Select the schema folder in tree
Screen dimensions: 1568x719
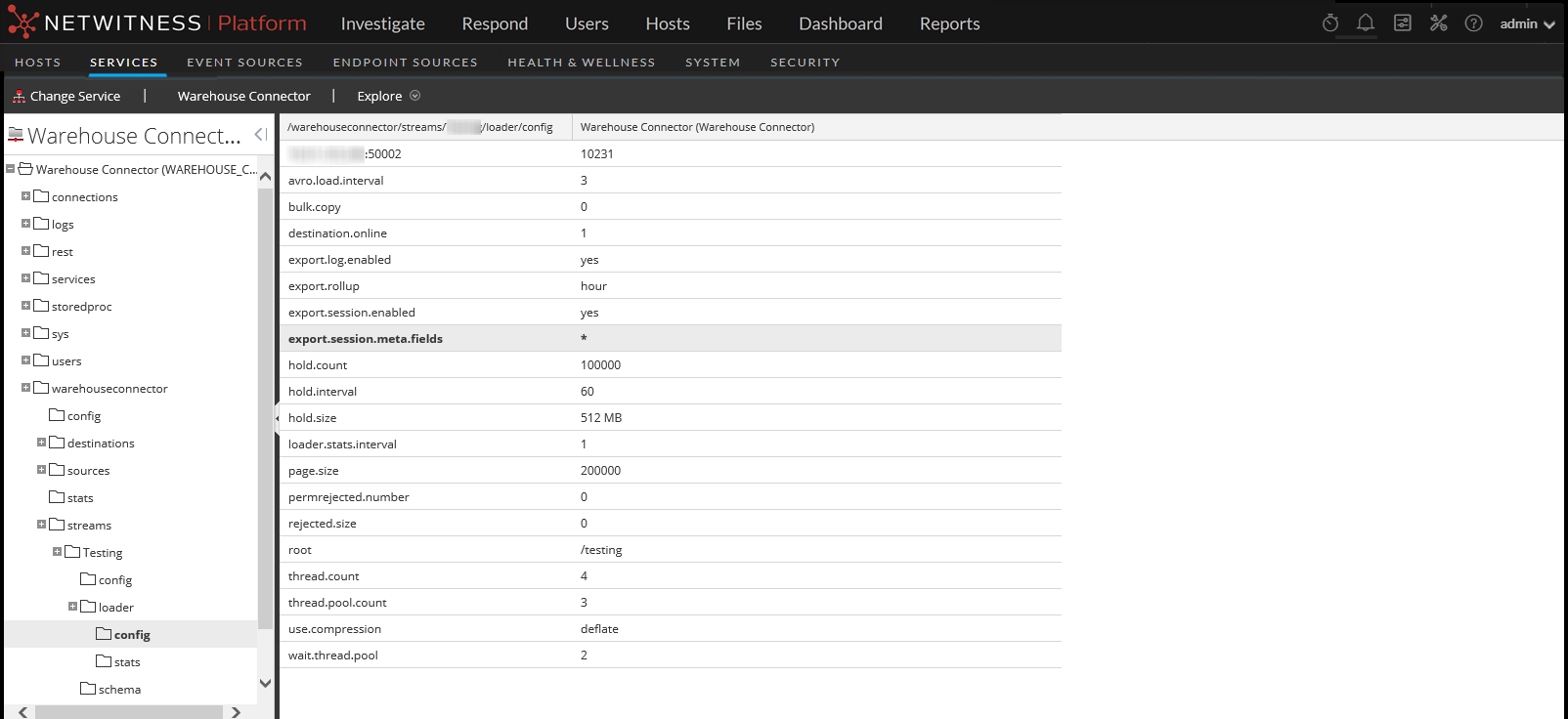click(119, 690)
